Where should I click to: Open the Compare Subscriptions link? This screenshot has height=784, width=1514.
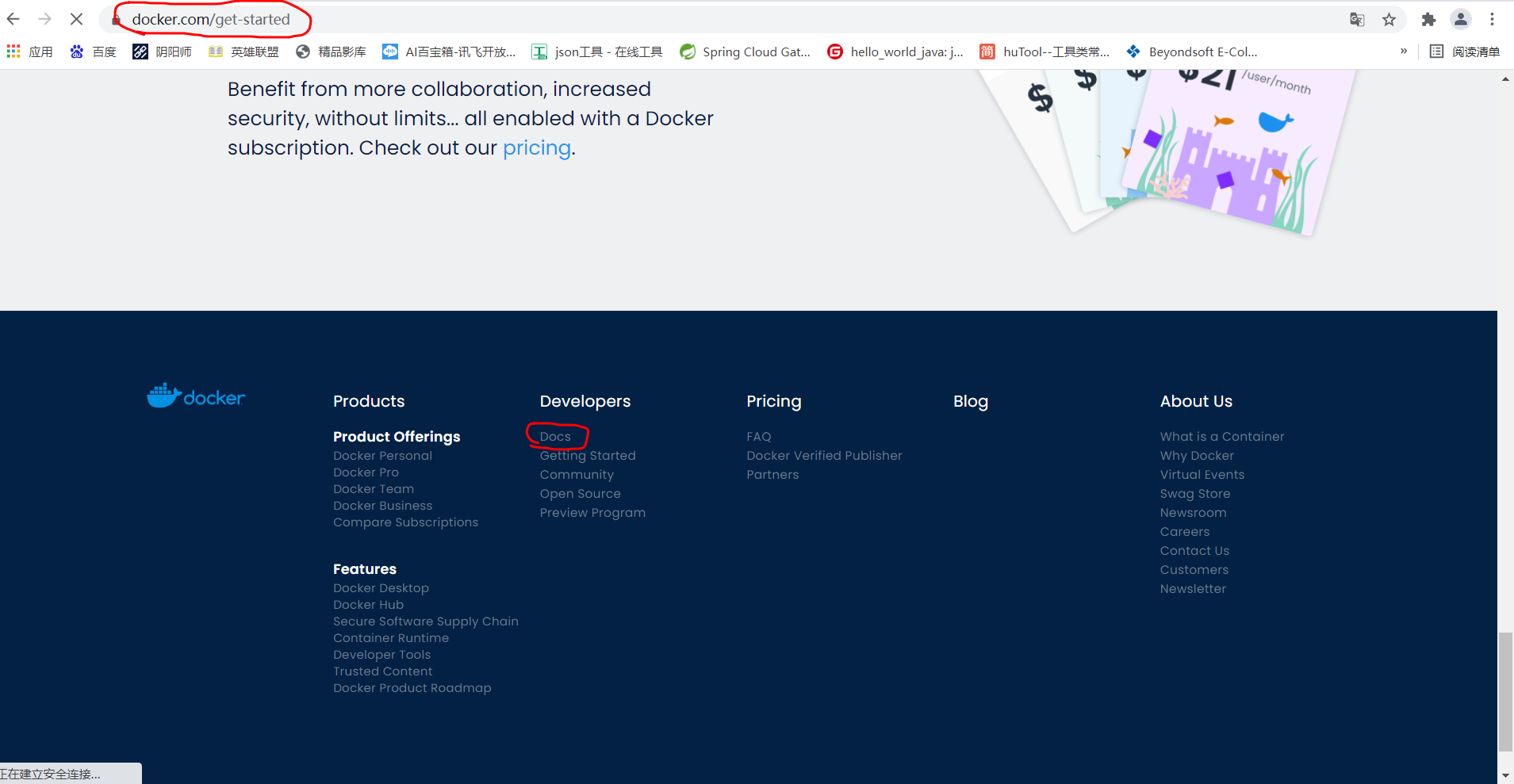[x=406, y=522]
